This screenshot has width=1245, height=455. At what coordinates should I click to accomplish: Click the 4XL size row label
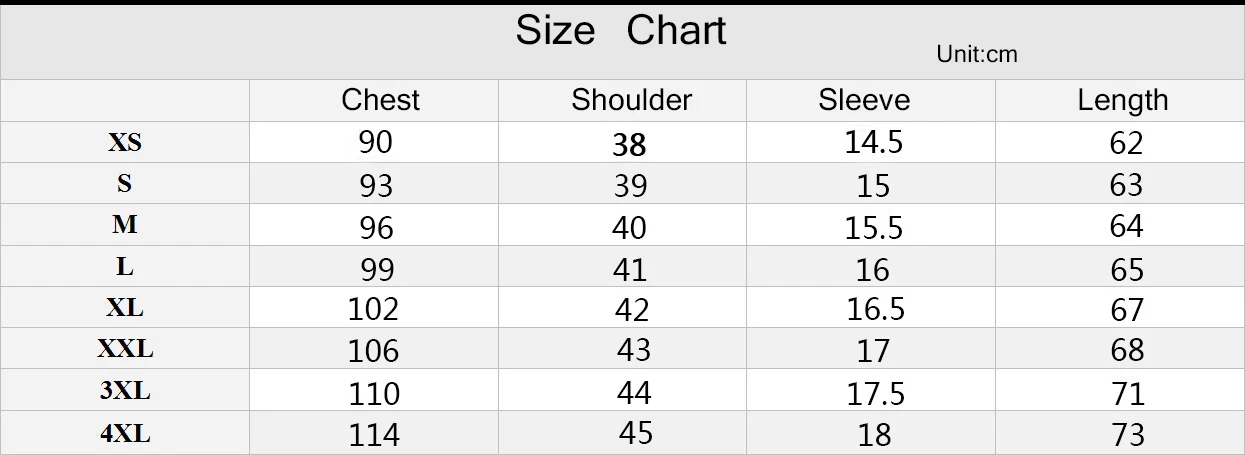click(125, 433)
